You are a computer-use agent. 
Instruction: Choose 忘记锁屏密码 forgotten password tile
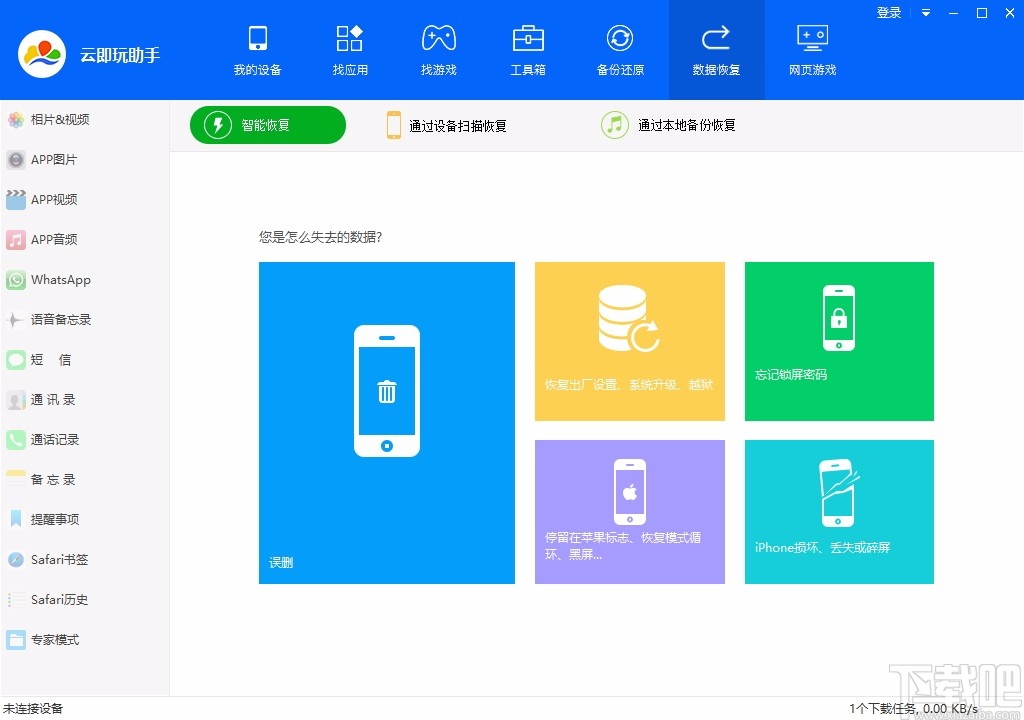[x=839, y=341]
